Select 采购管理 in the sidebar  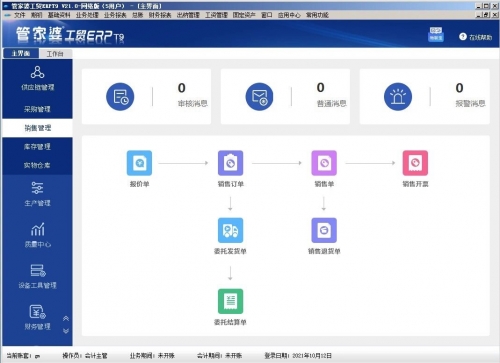pos(37,109)
